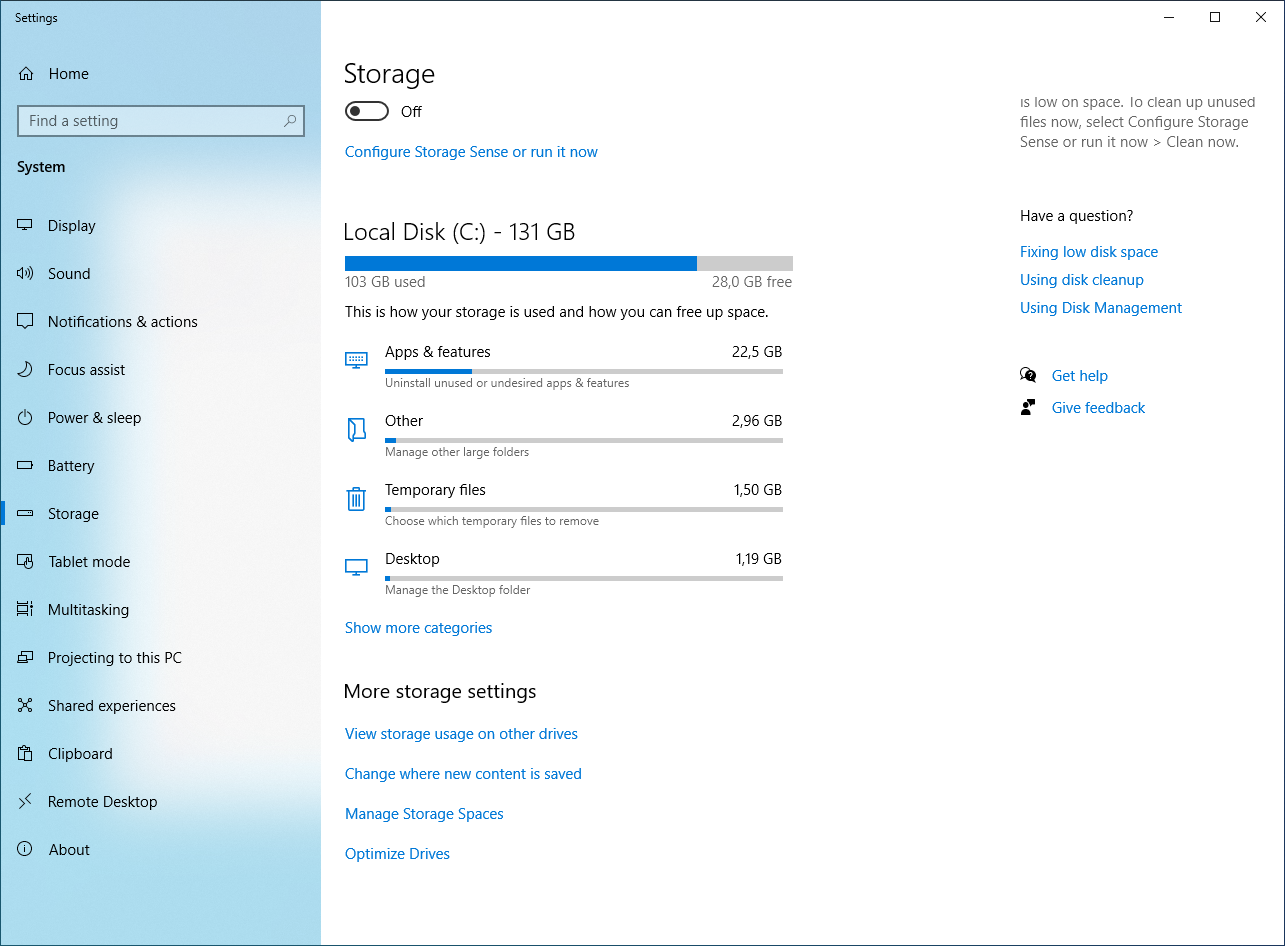The width and height of the screenshot is (1285, 946).
Task: Select Battery in the System sidebar
Action: click(x=74, y=465)
